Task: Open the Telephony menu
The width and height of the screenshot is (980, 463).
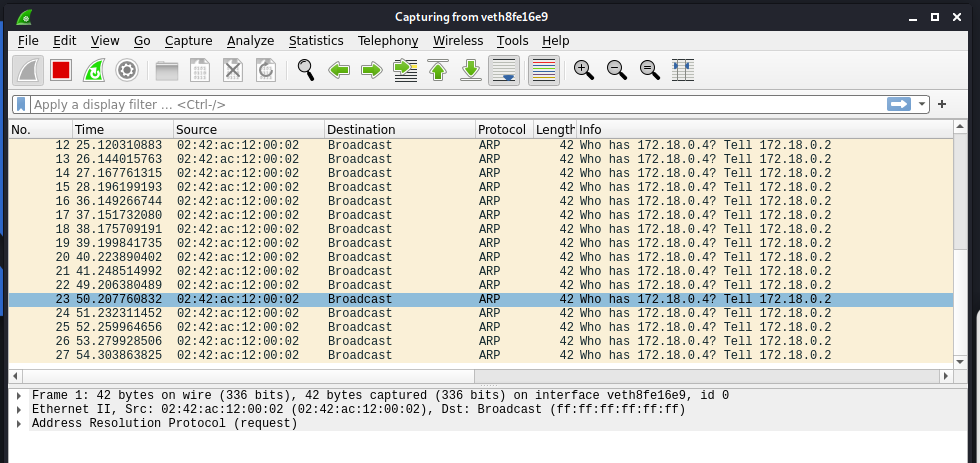Action: coord(388,41)
